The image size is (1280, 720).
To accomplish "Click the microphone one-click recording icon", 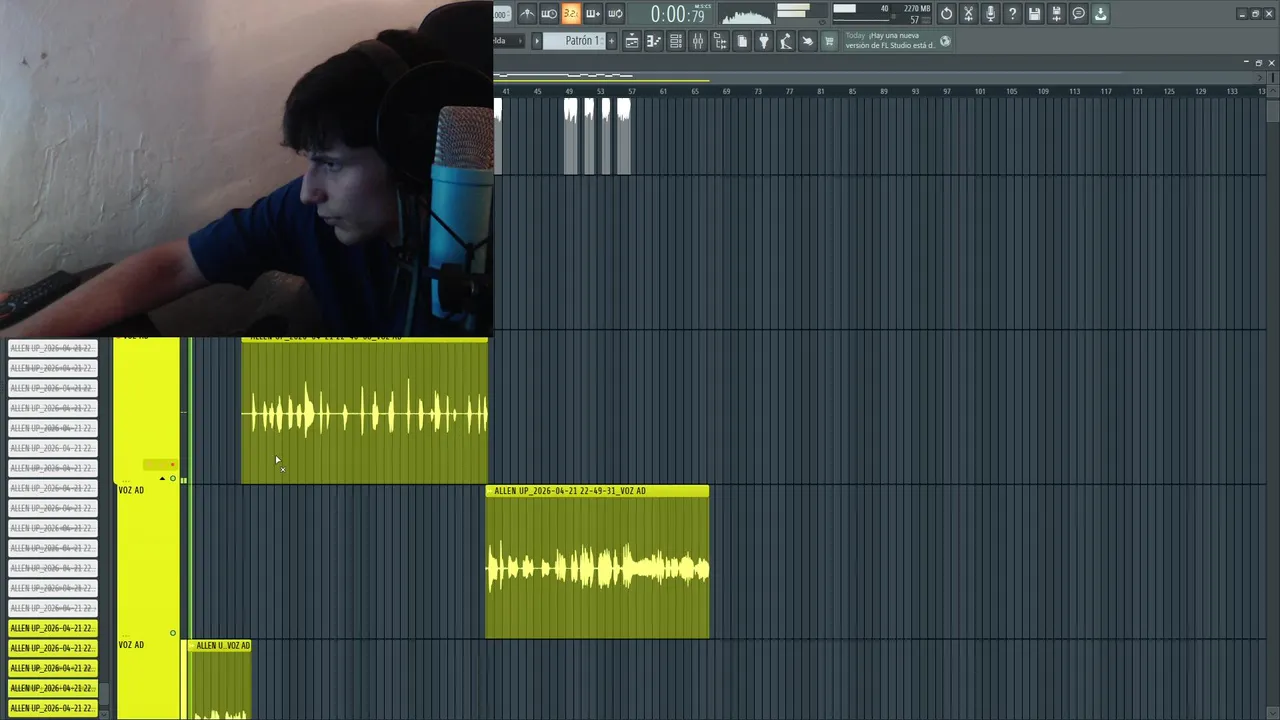I will click(x=990, y=14).
